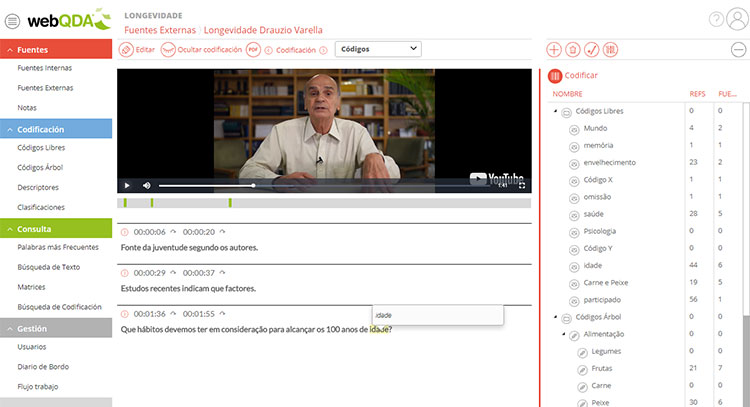Open Usuarios under Gestión

click(32, 347)
